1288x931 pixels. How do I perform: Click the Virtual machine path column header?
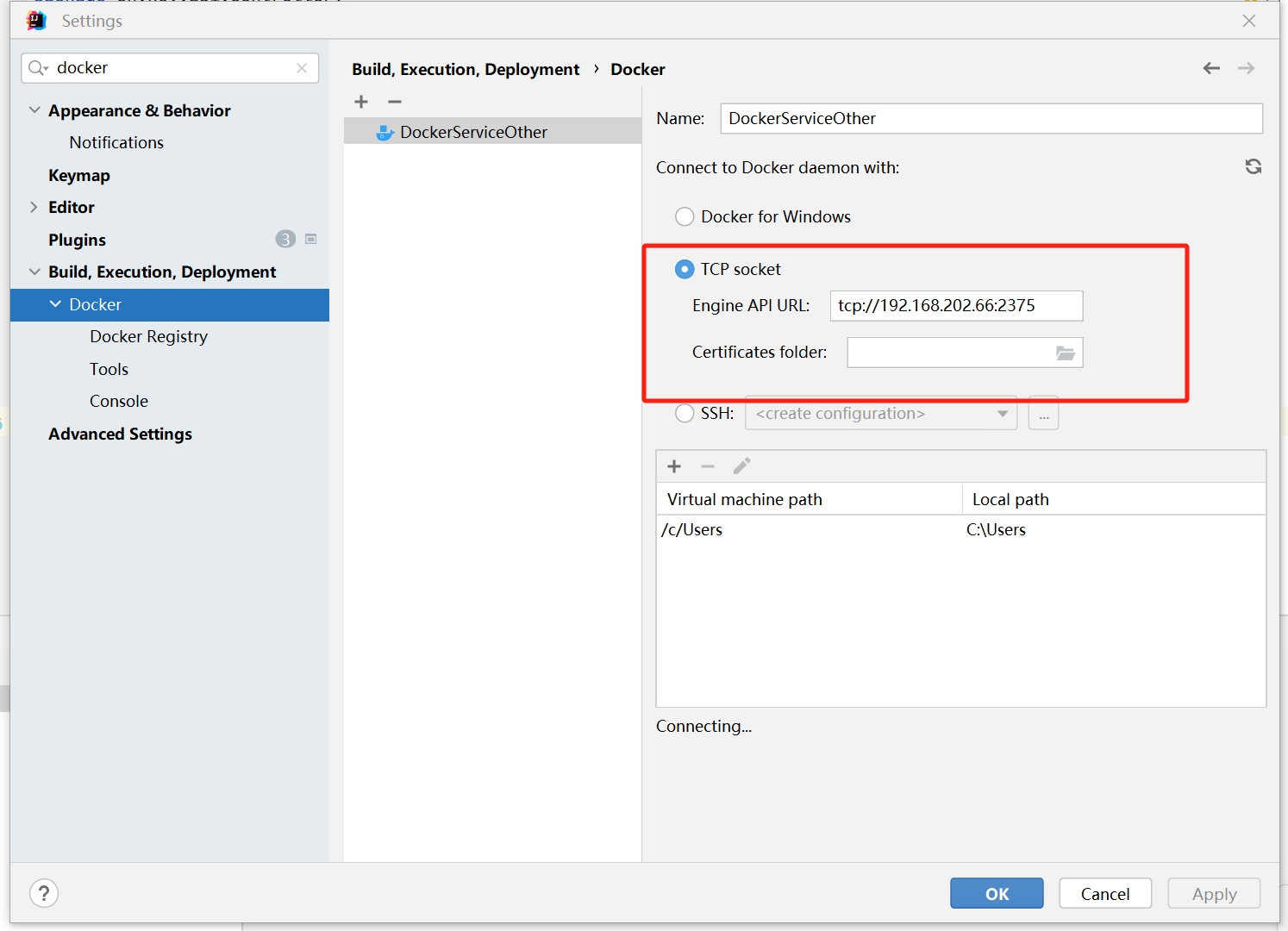809,499
